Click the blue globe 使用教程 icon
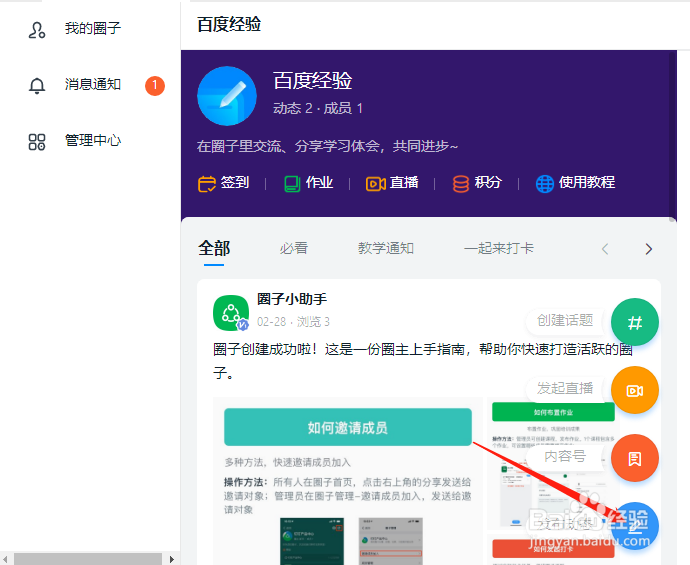690x565 pixels. click(545, 183)
